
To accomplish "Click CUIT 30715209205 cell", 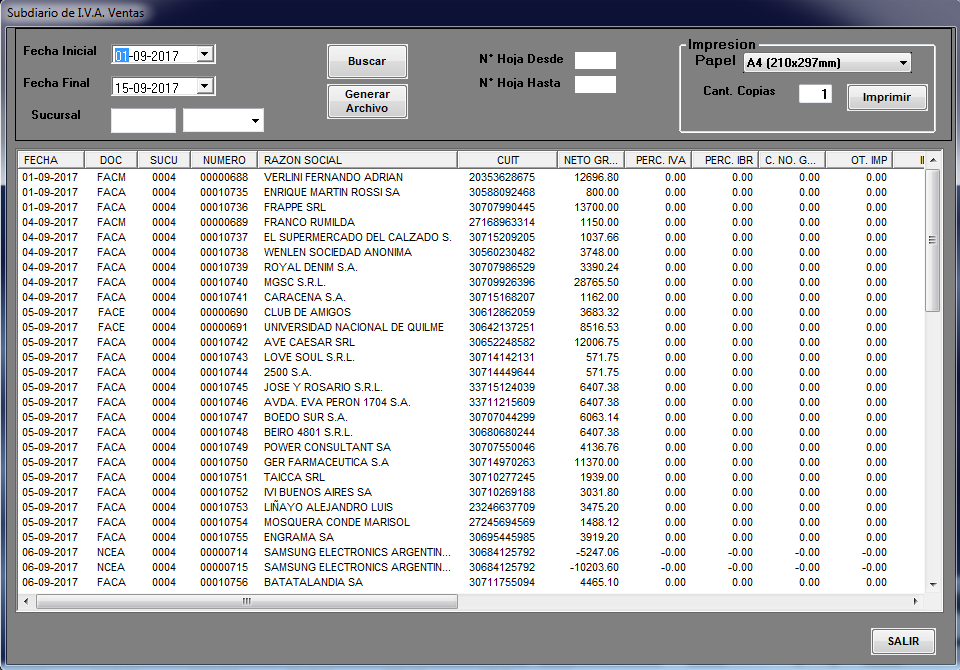I will pos(502,237).
